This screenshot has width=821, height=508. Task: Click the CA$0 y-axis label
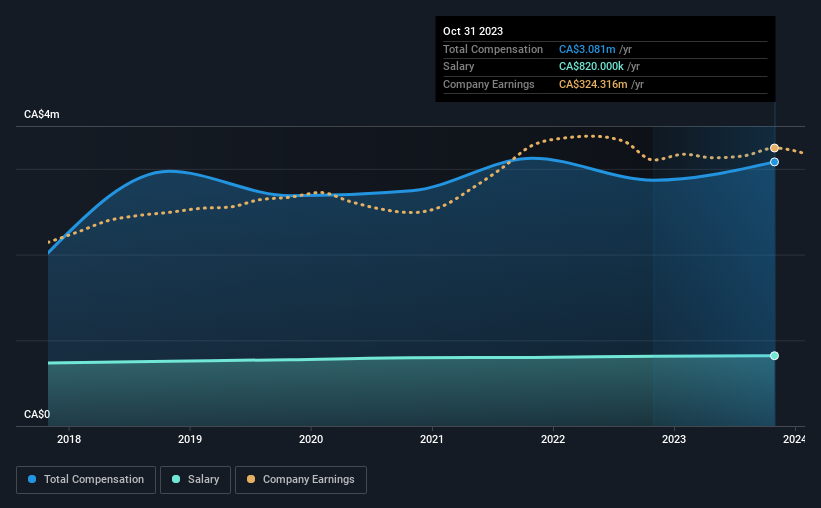37,414
